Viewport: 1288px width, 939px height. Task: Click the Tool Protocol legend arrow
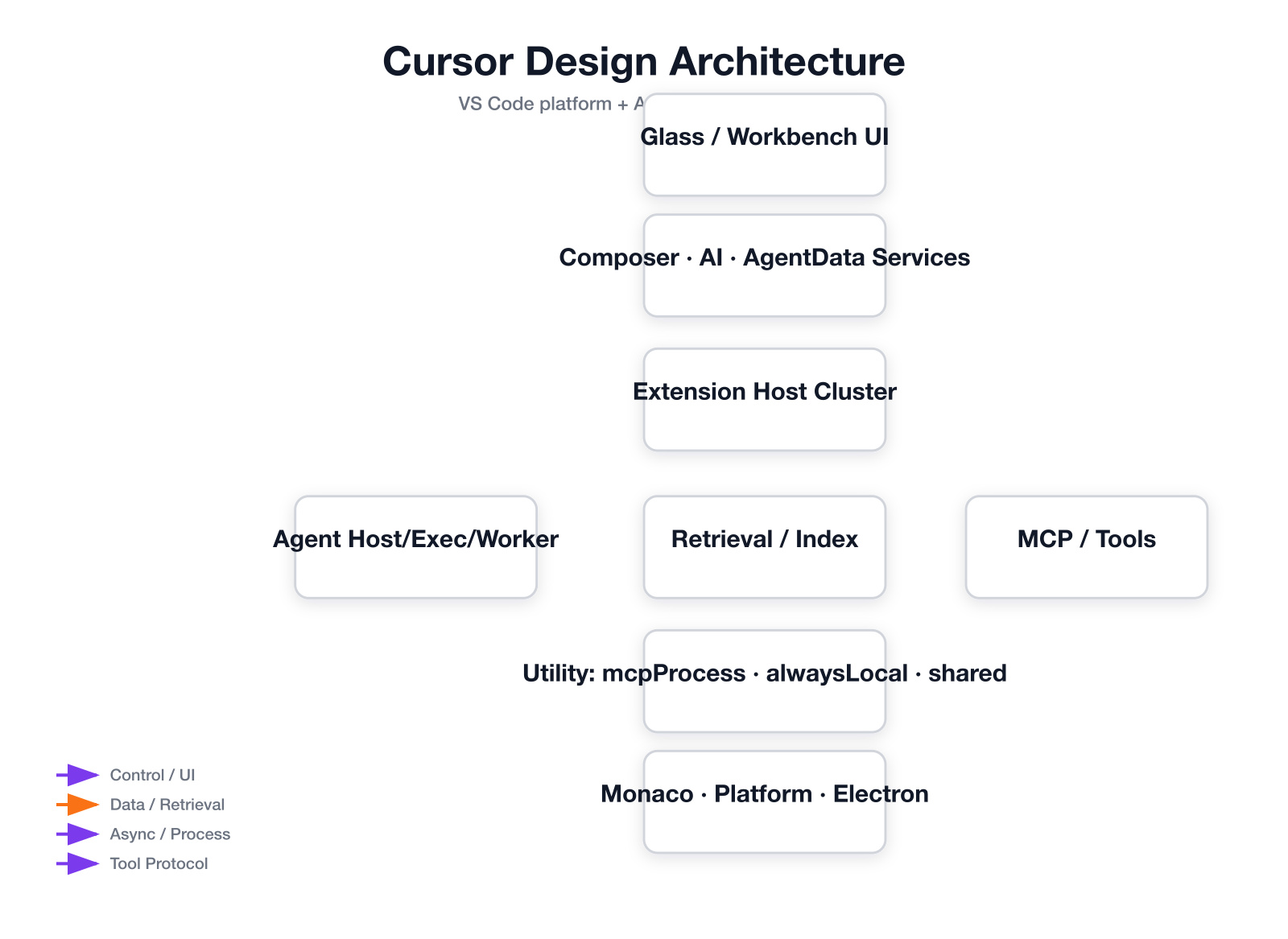pos(78,863)
